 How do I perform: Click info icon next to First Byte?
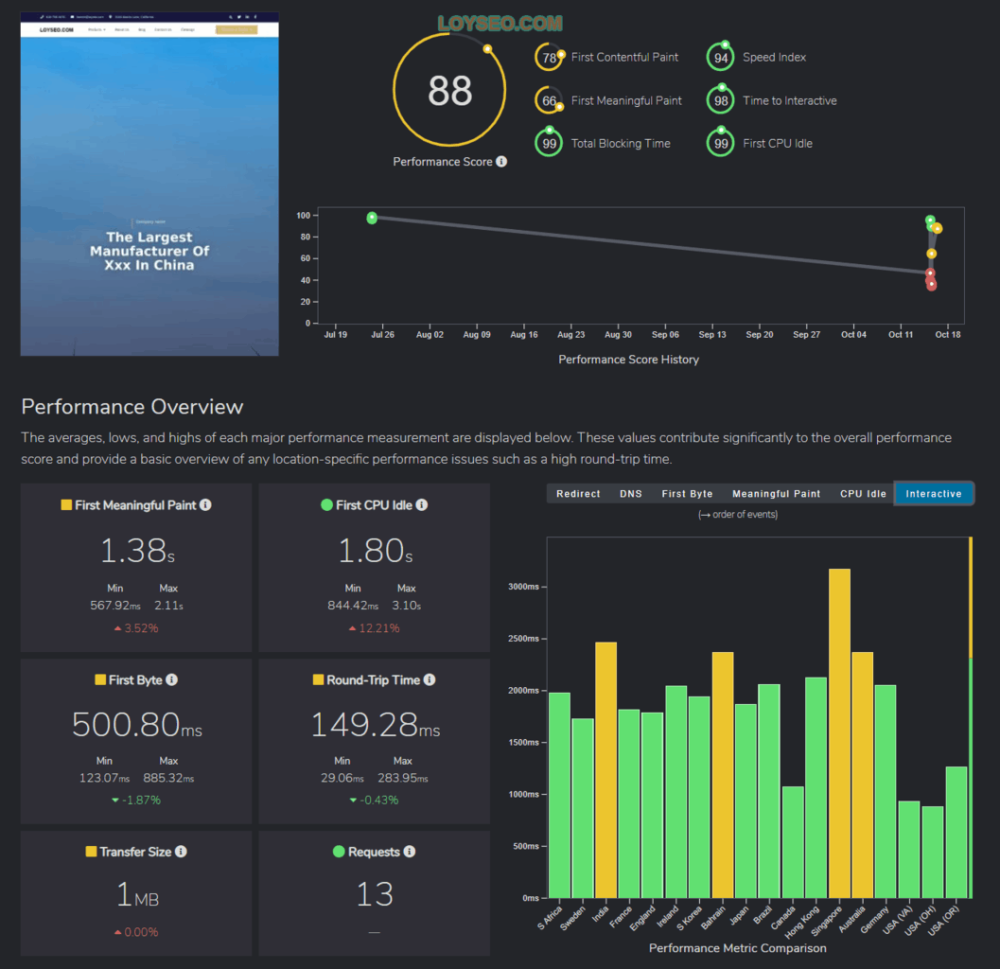tap(172, 679)
